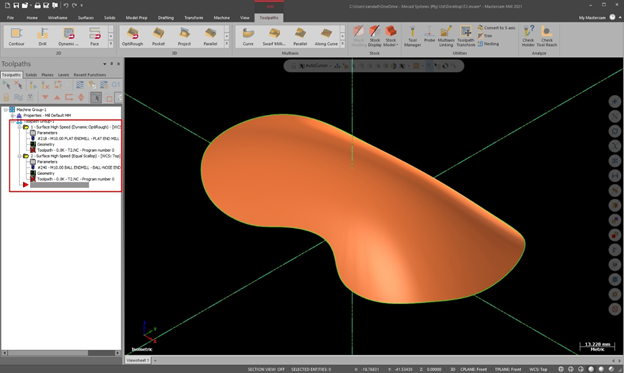Click the New file icon
624x373 pixels.
(8, 6)
